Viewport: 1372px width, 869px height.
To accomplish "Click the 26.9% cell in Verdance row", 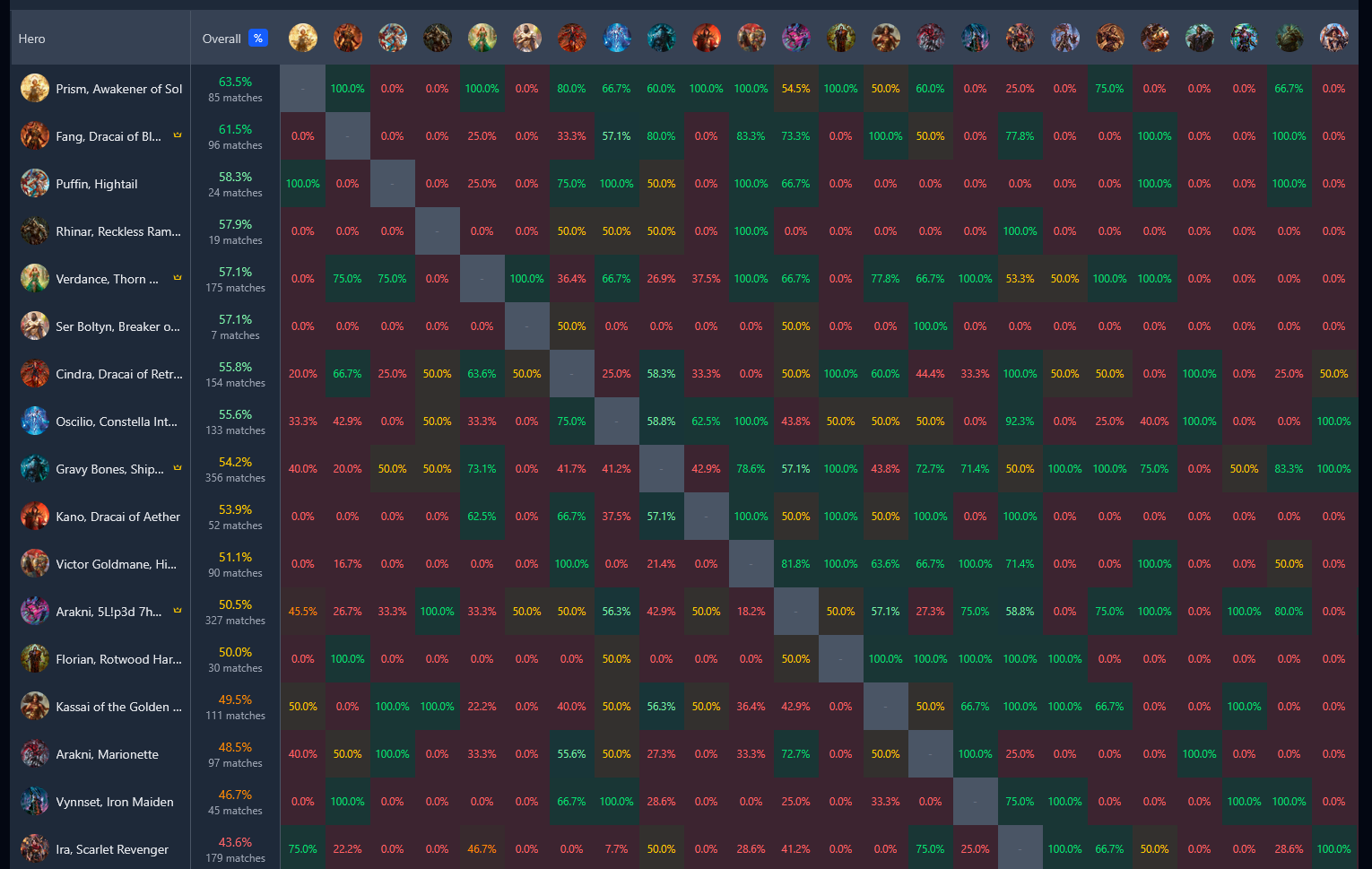I will point(662,279).
